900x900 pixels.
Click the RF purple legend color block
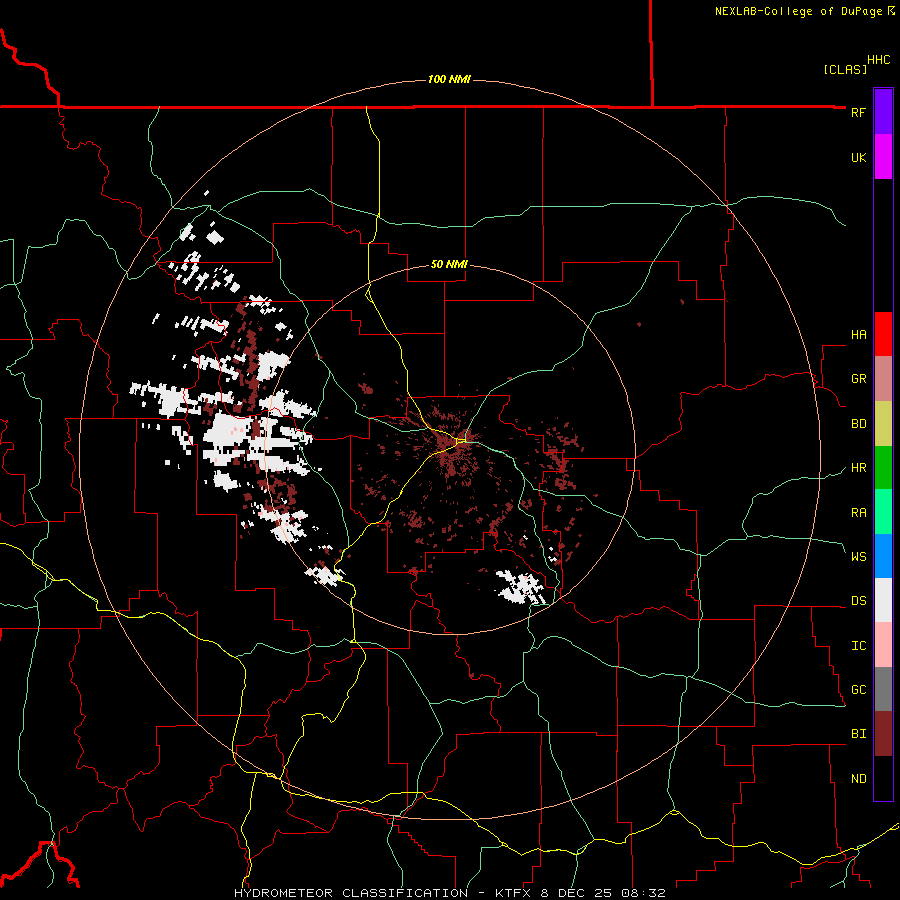pyautogui.click(x=883, y=112)
